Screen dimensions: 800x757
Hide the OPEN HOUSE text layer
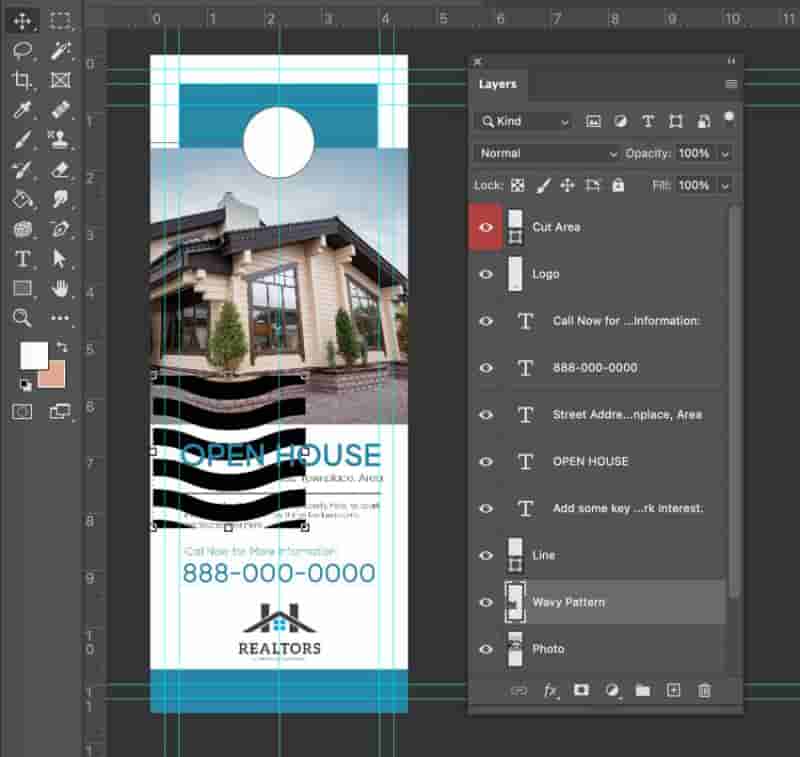(x=486, y=462)
